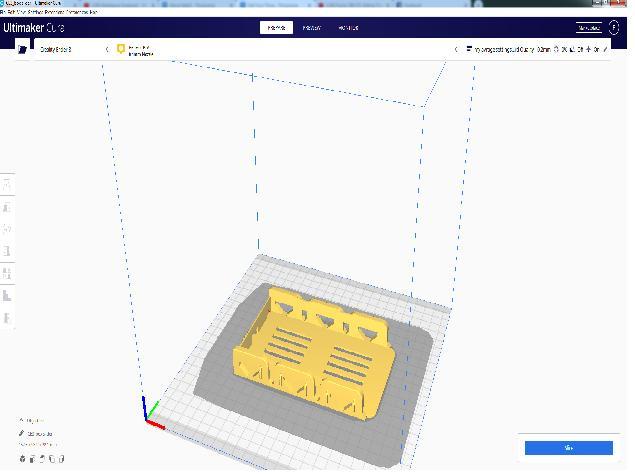Image resolution: width=635 pixels, height=474 pixels.
Task: Click the infill icon in settings bar
Action: [x=556, y=49]
